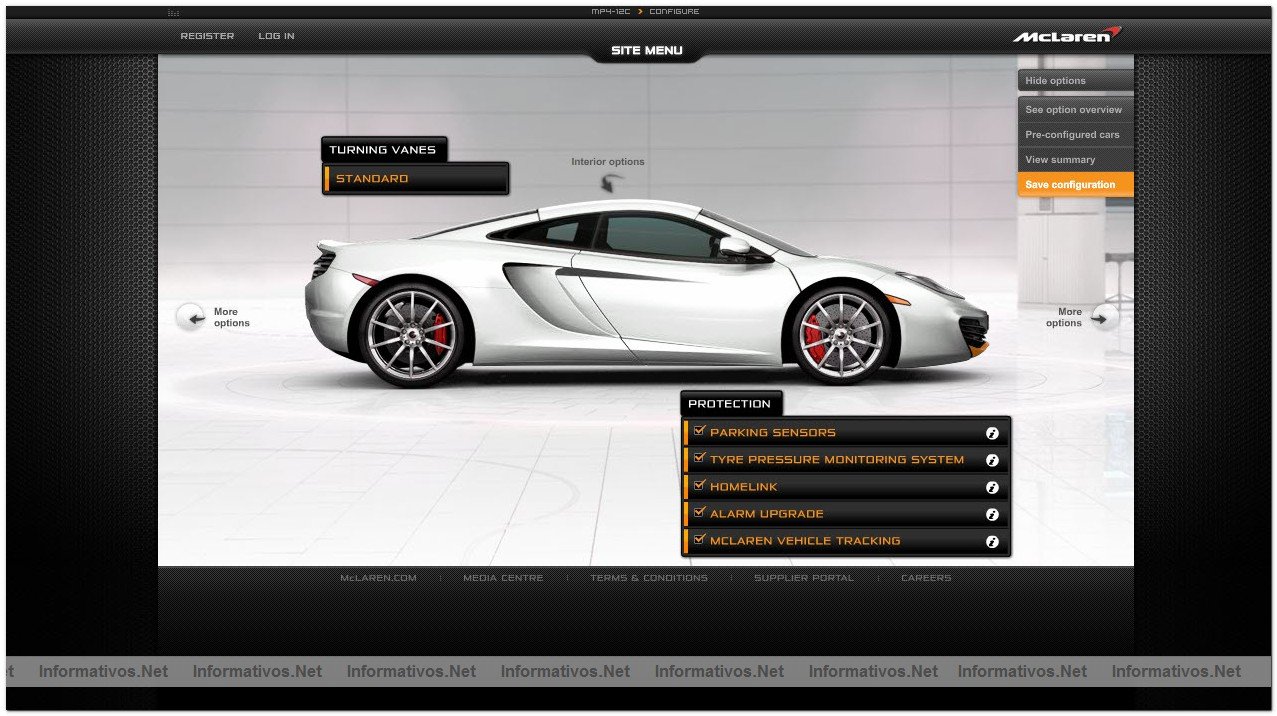
Task: Click the McLaren logo
Action: (x=1066, y=35)
